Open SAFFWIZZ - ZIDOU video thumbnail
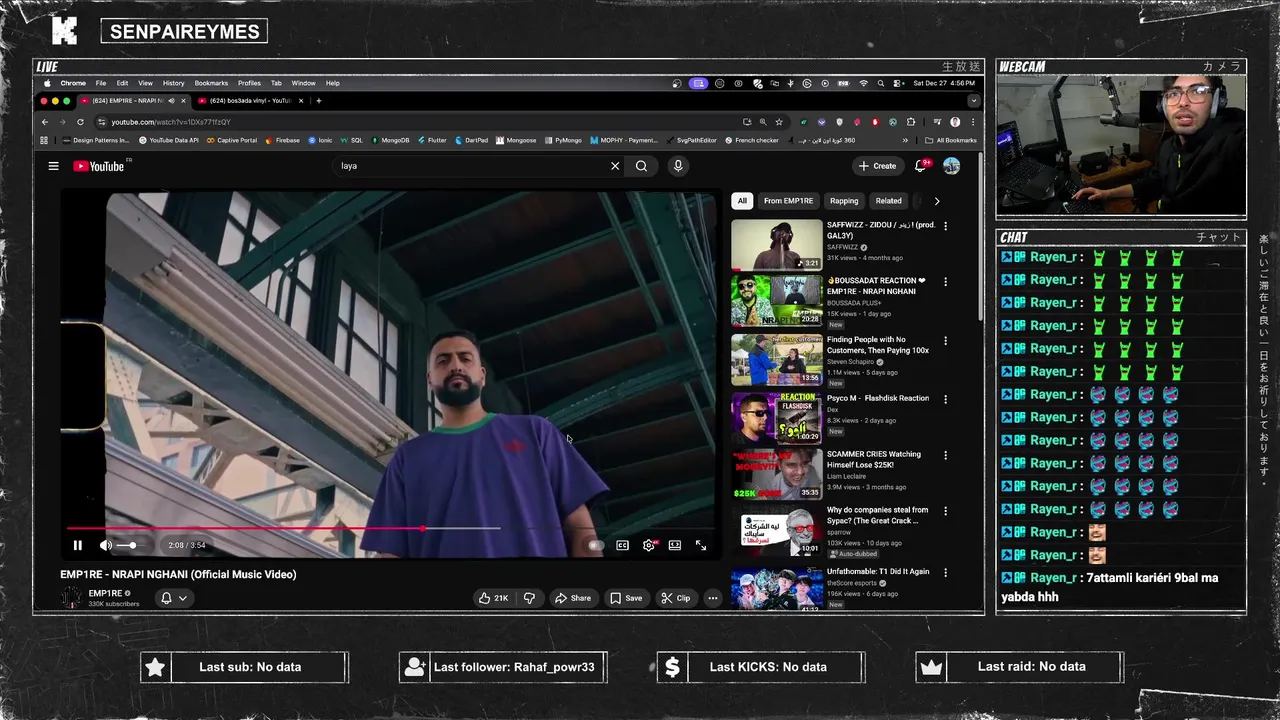1280x720 pixels. (x=776, y=245)
